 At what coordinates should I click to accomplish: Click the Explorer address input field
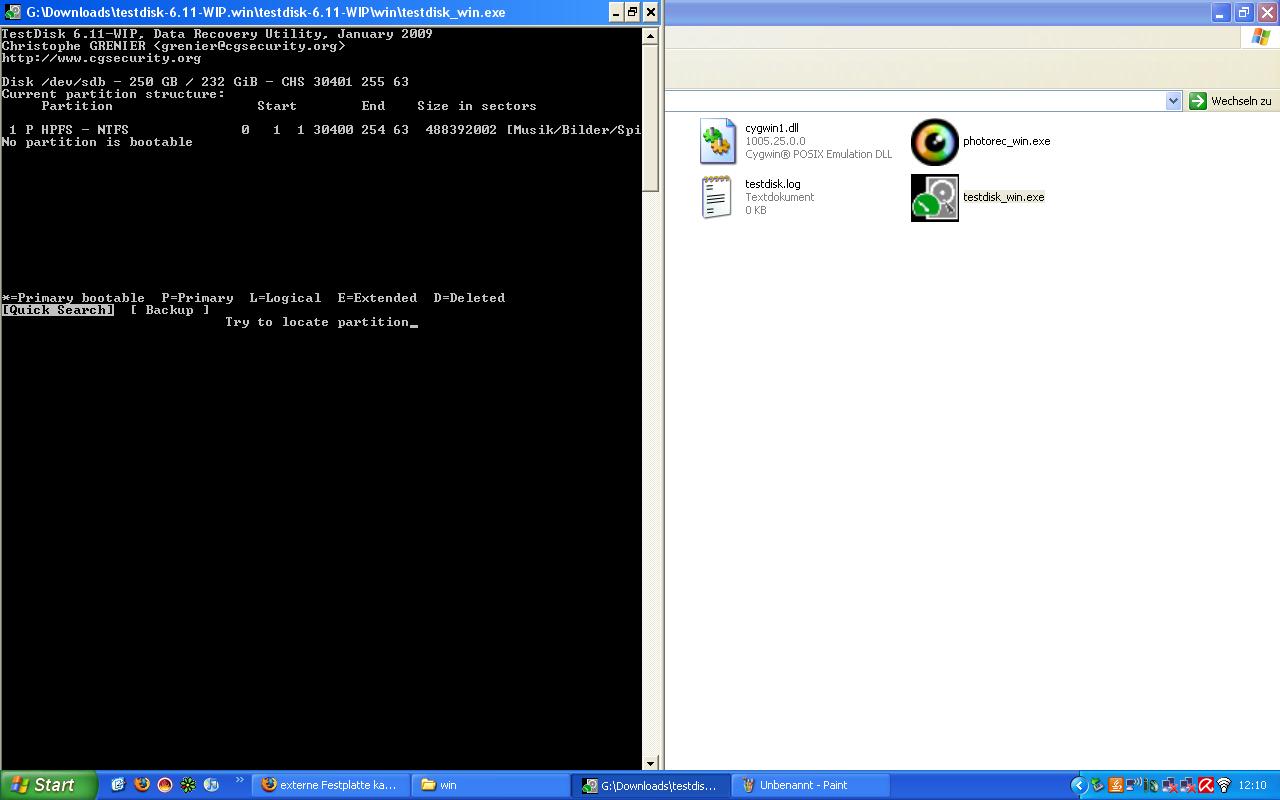(x=916, y=101)
